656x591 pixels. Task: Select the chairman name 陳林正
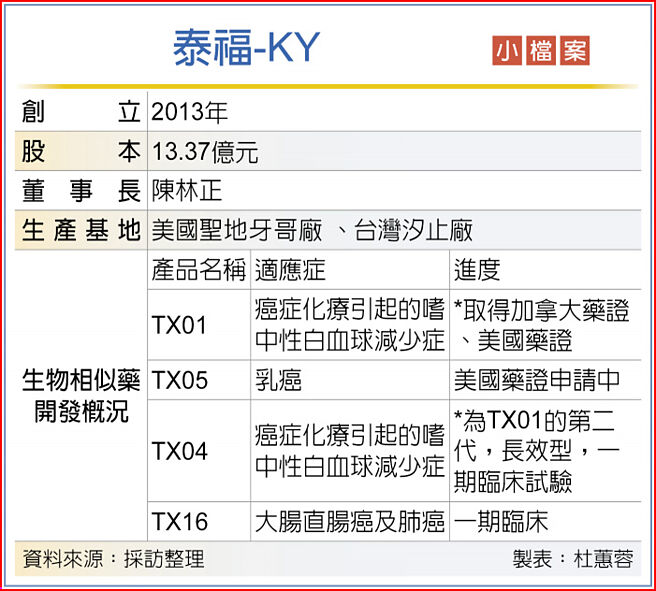[187, 191]
